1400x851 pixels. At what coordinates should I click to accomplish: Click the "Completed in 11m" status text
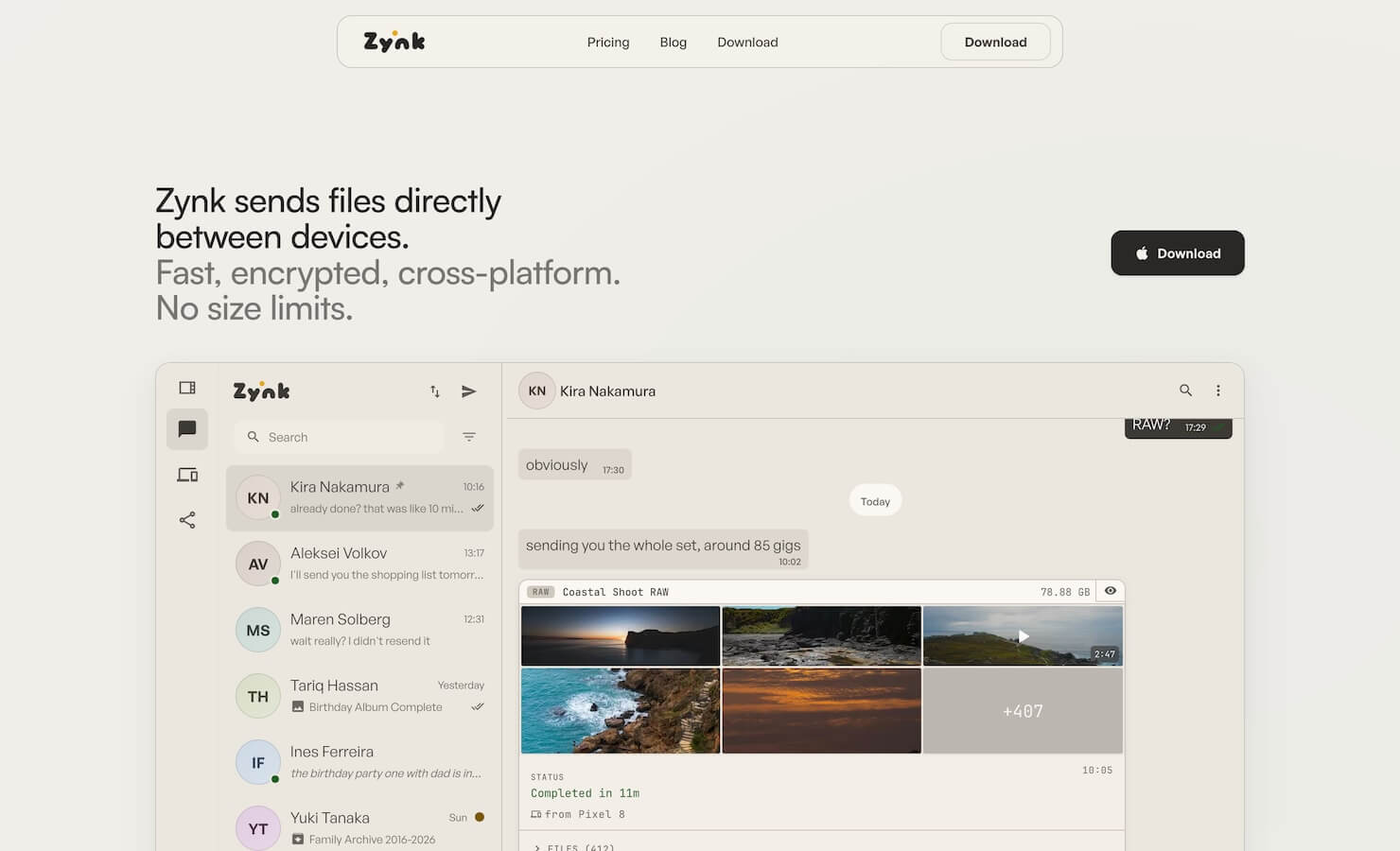tap(585, 793)
